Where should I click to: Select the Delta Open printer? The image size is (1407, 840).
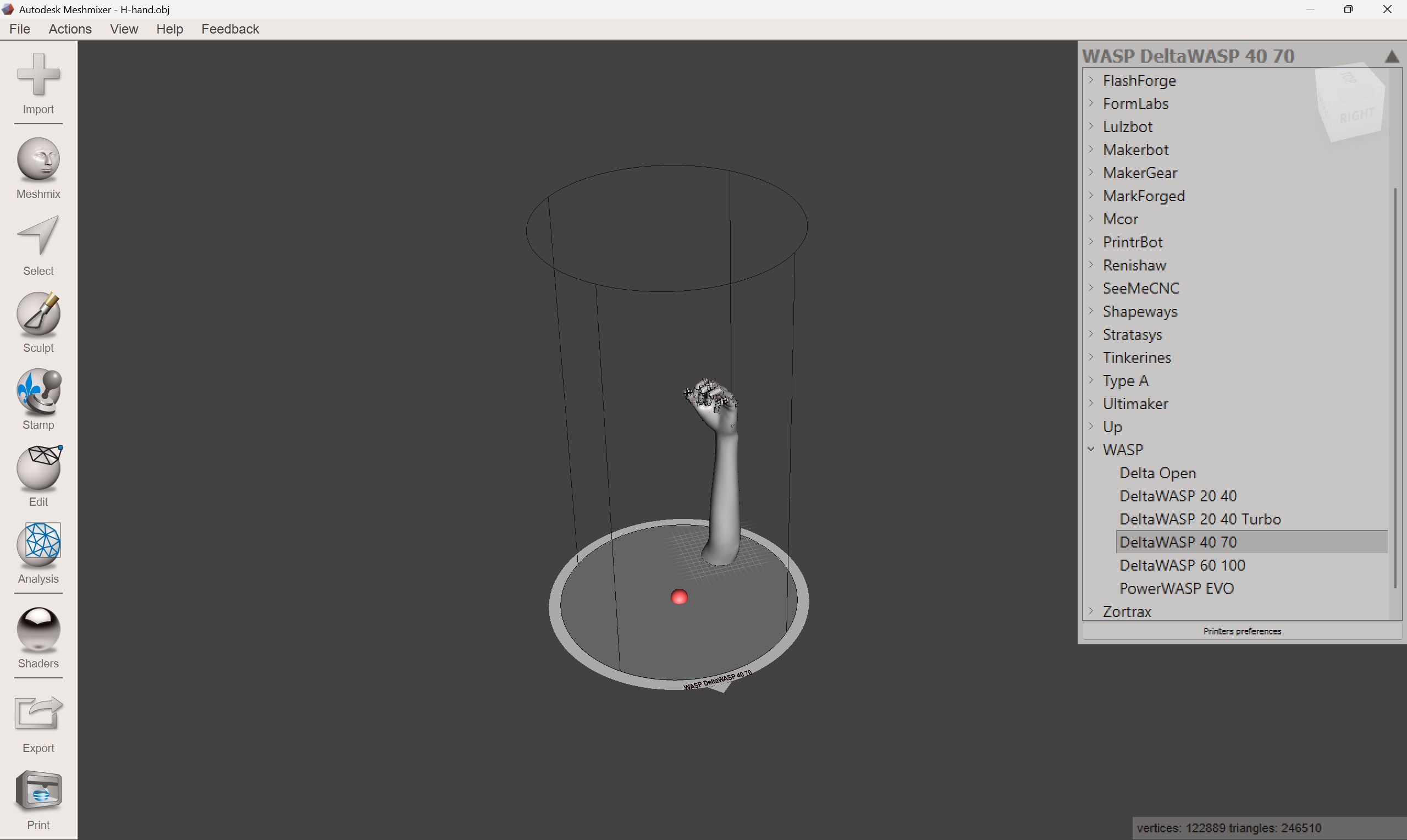(x=1157, y=473)
